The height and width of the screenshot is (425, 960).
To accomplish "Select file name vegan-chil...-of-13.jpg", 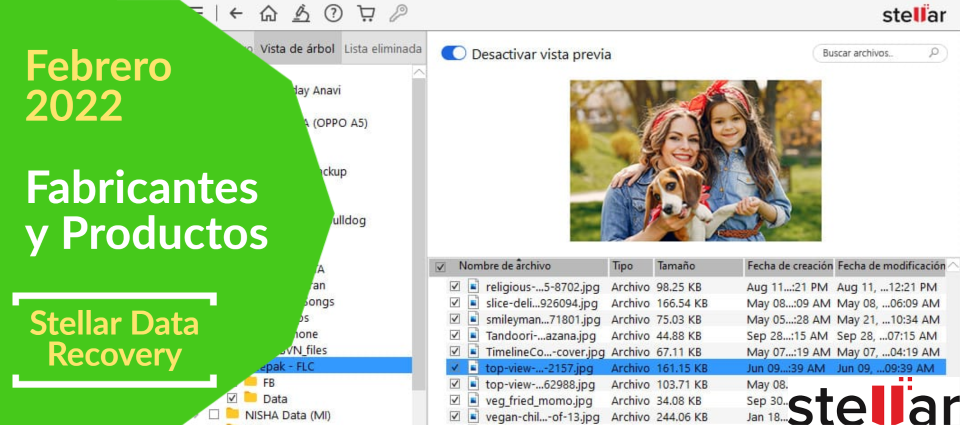I will pyautogui.click(x=541, y=417).
